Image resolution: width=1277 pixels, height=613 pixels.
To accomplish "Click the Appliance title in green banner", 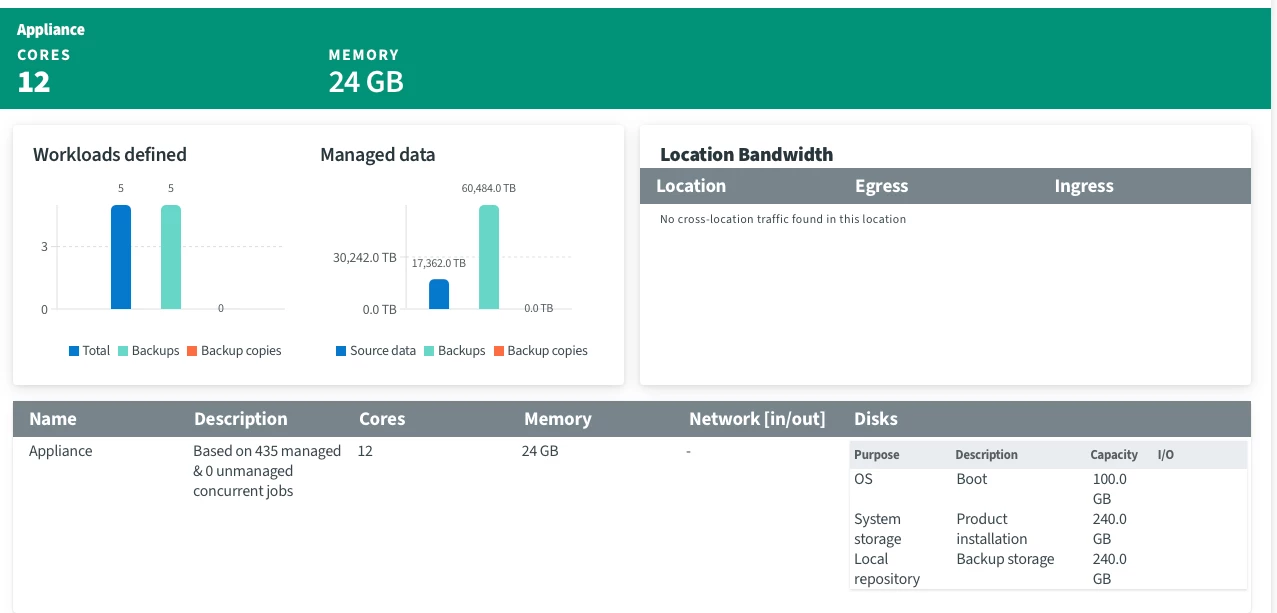I will [x=51, y=30].
